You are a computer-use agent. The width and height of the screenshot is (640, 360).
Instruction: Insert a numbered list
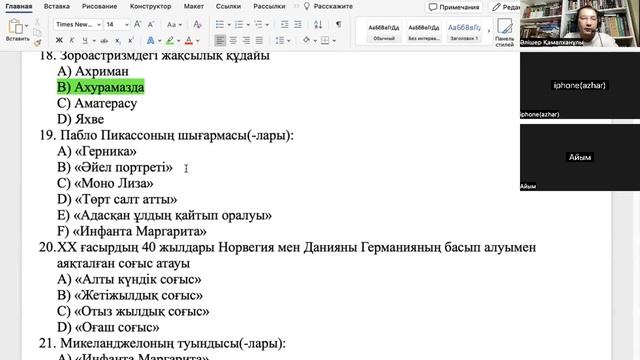[239, 24]
